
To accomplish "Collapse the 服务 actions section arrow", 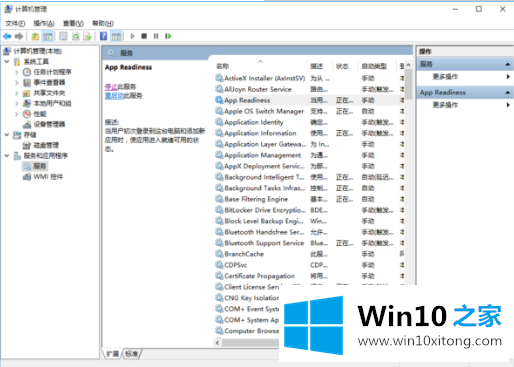I will pos(507,64).
